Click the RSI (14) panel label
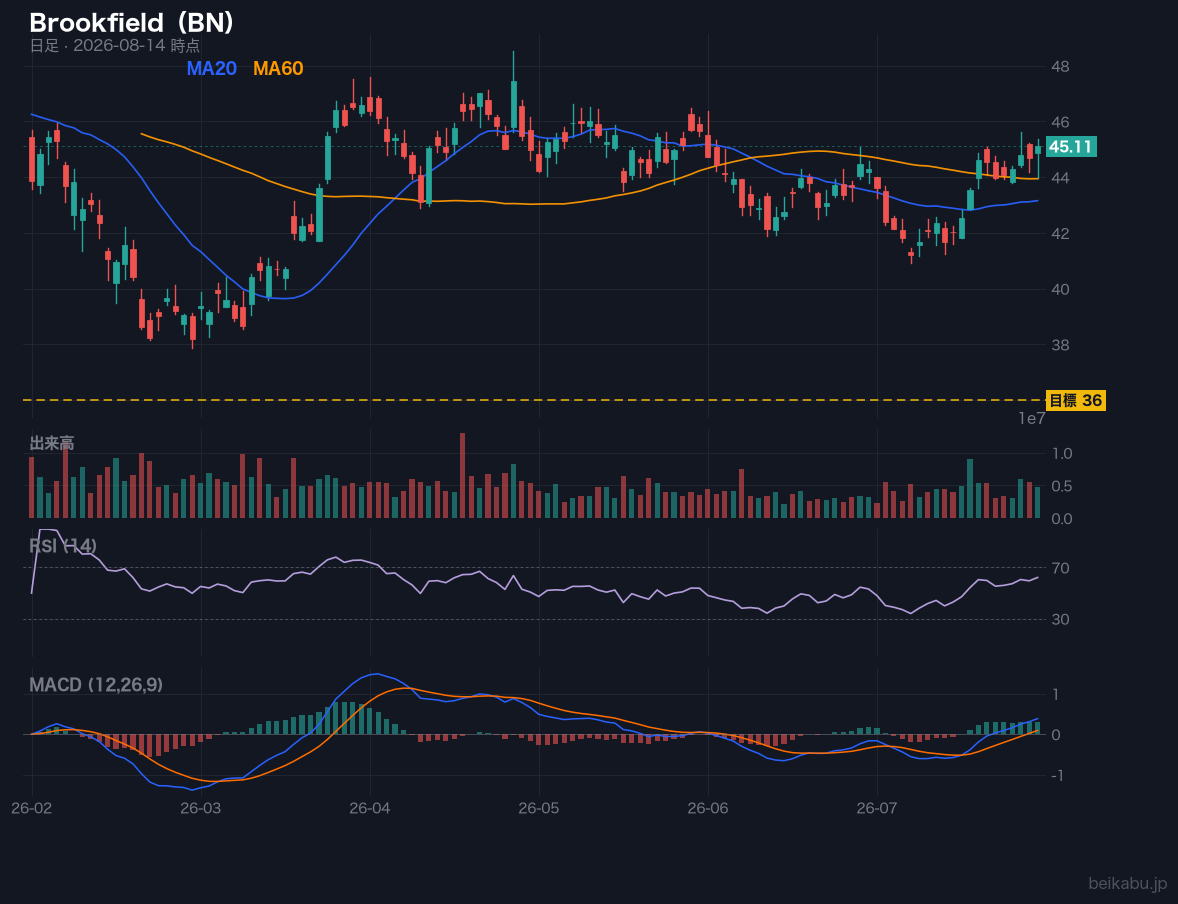The image size is (1178, 904). pos(63,546)
